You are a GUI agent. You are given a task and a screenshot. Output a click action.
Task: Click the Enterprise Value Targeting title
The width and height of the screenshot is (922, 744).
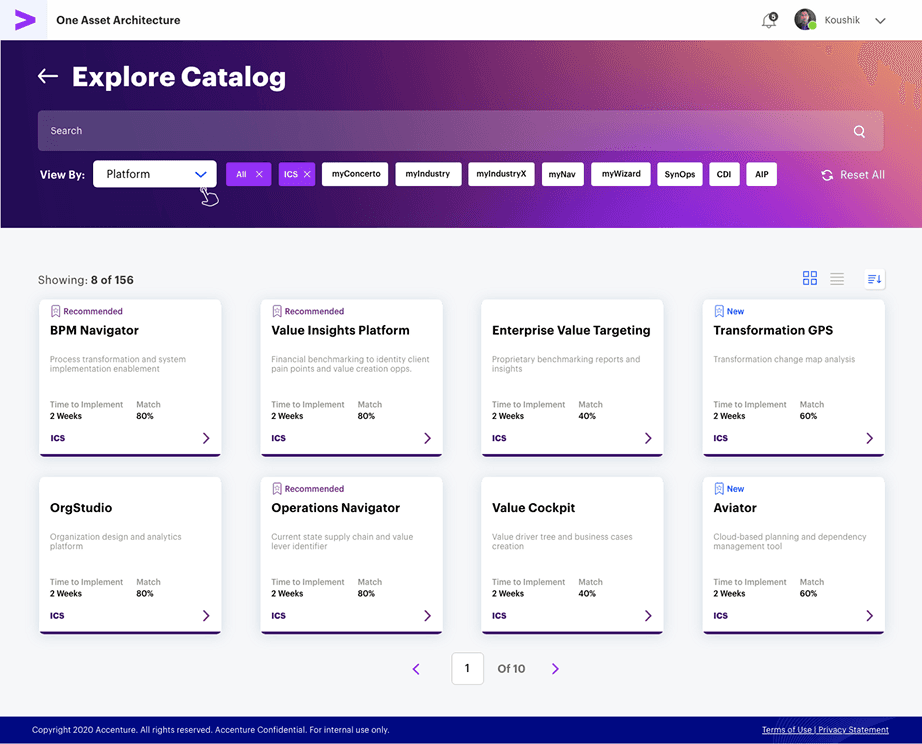point(571,331)
